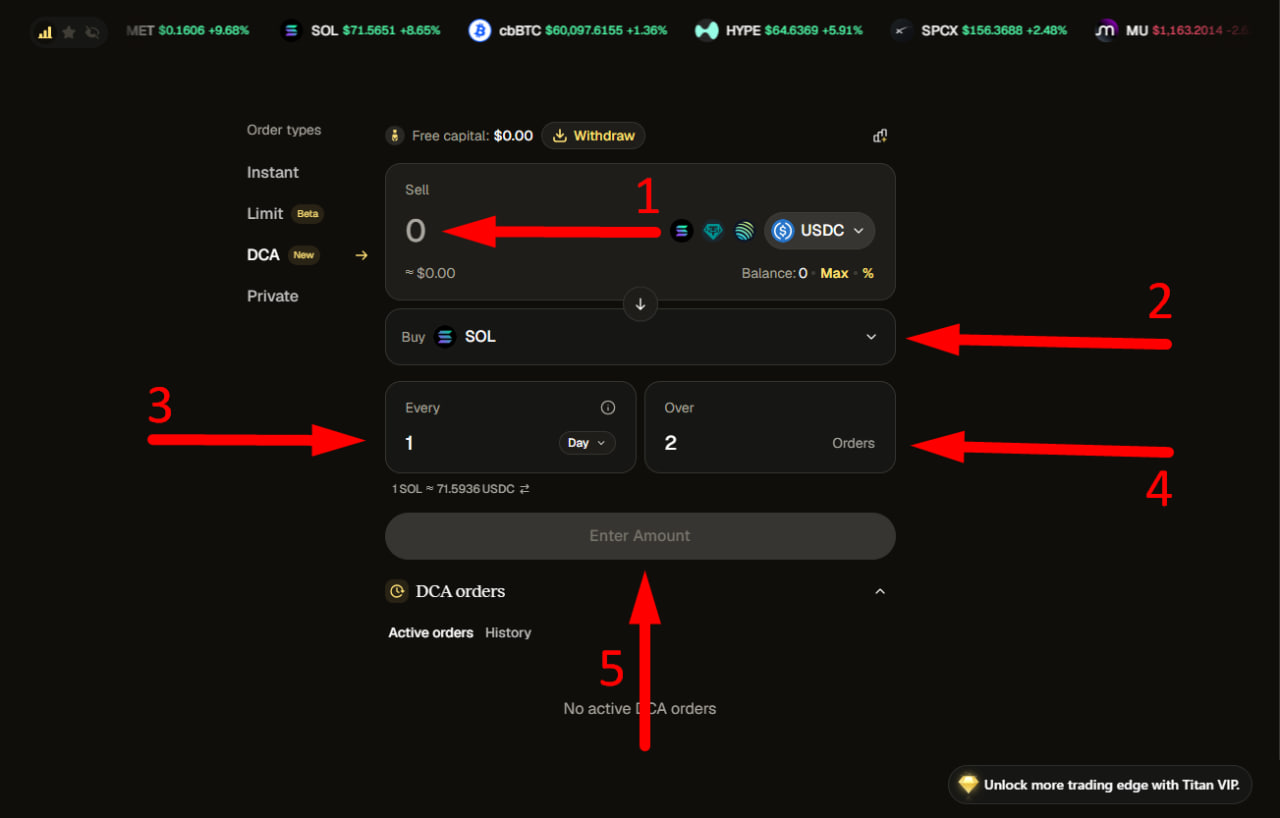
Task: Collapse the DCA orders section
Action: 880,591
